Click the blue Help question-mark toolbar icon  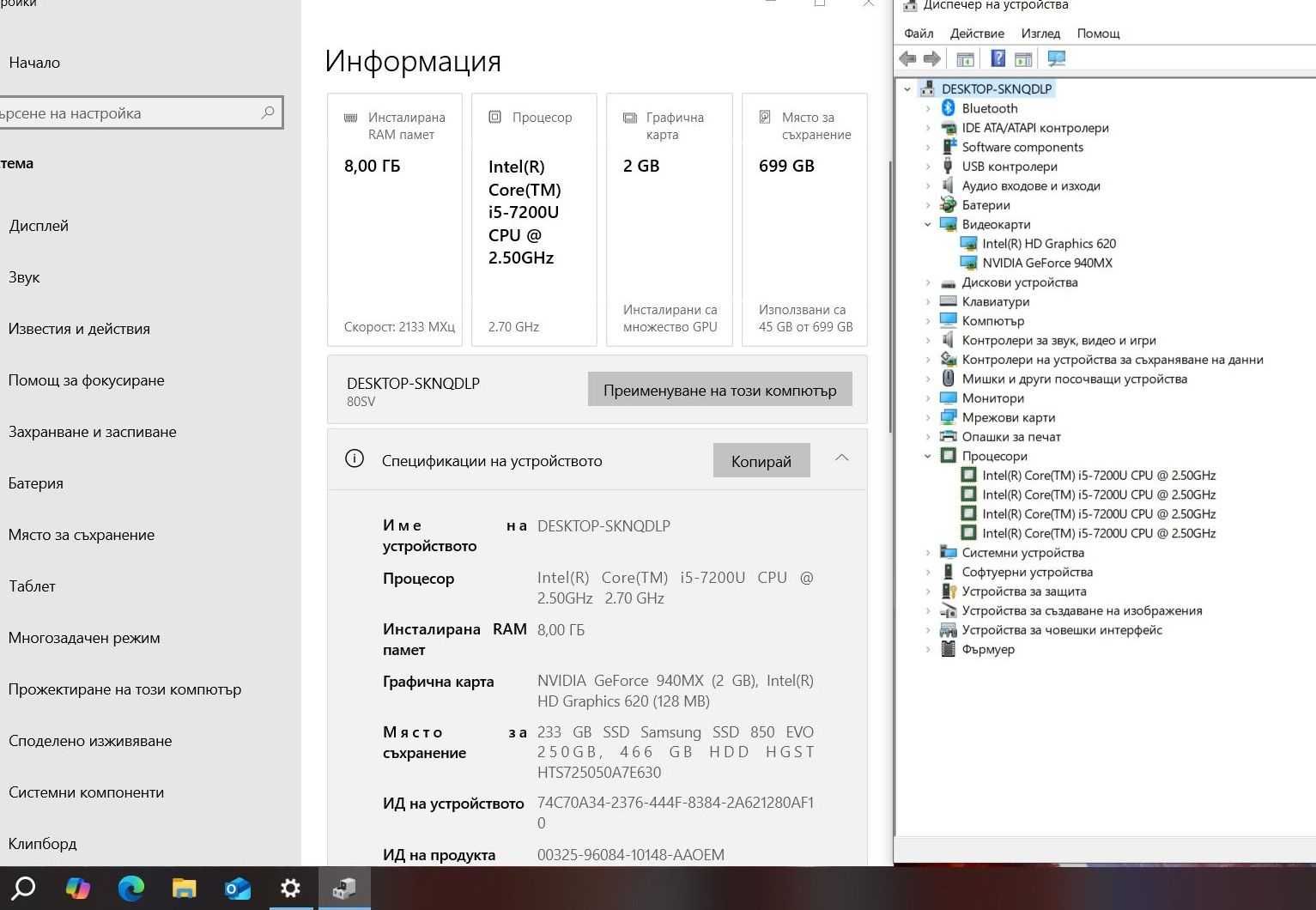998,58
